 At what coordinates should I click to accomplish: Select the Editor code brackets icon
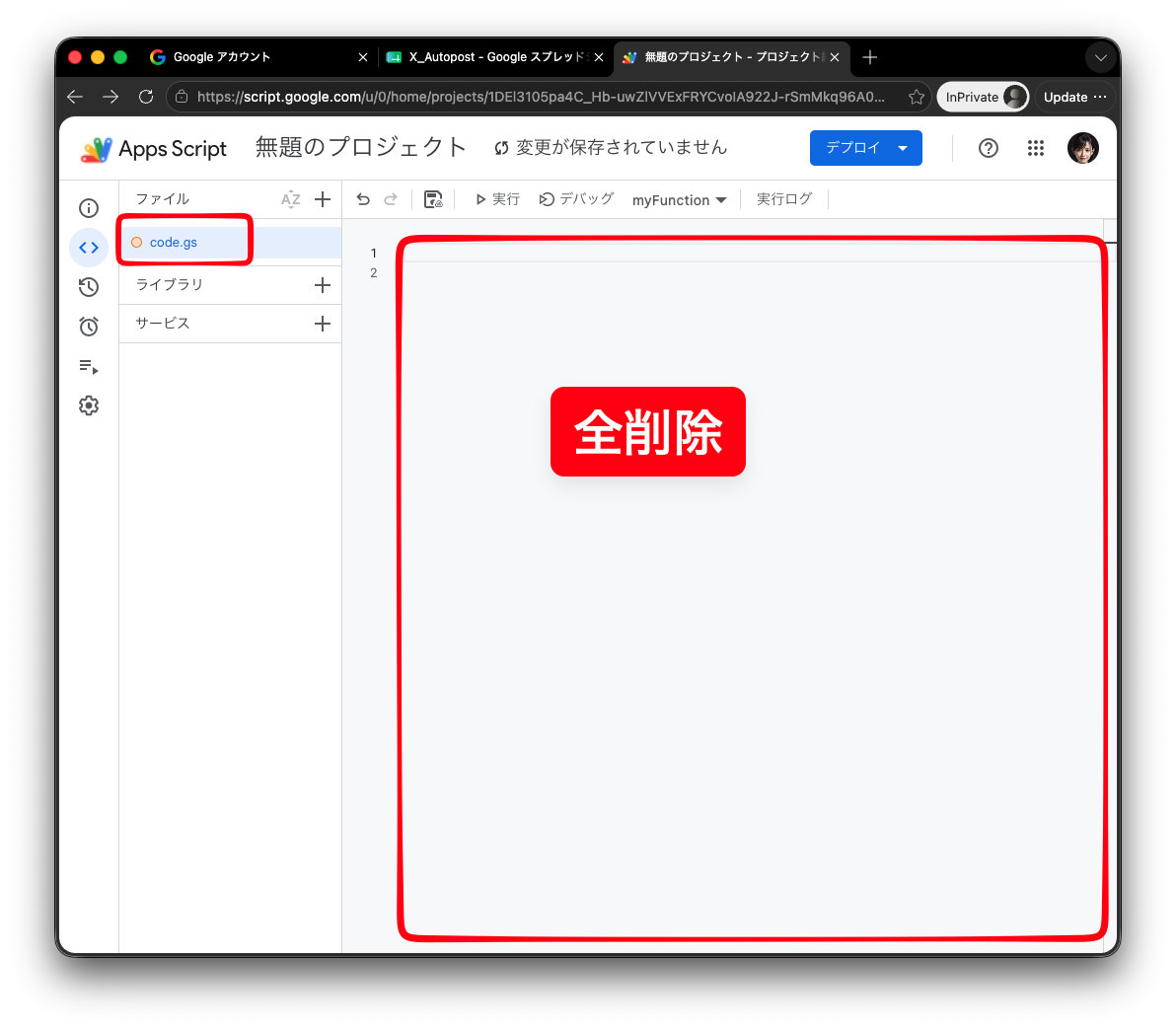(x=89, y=248)
